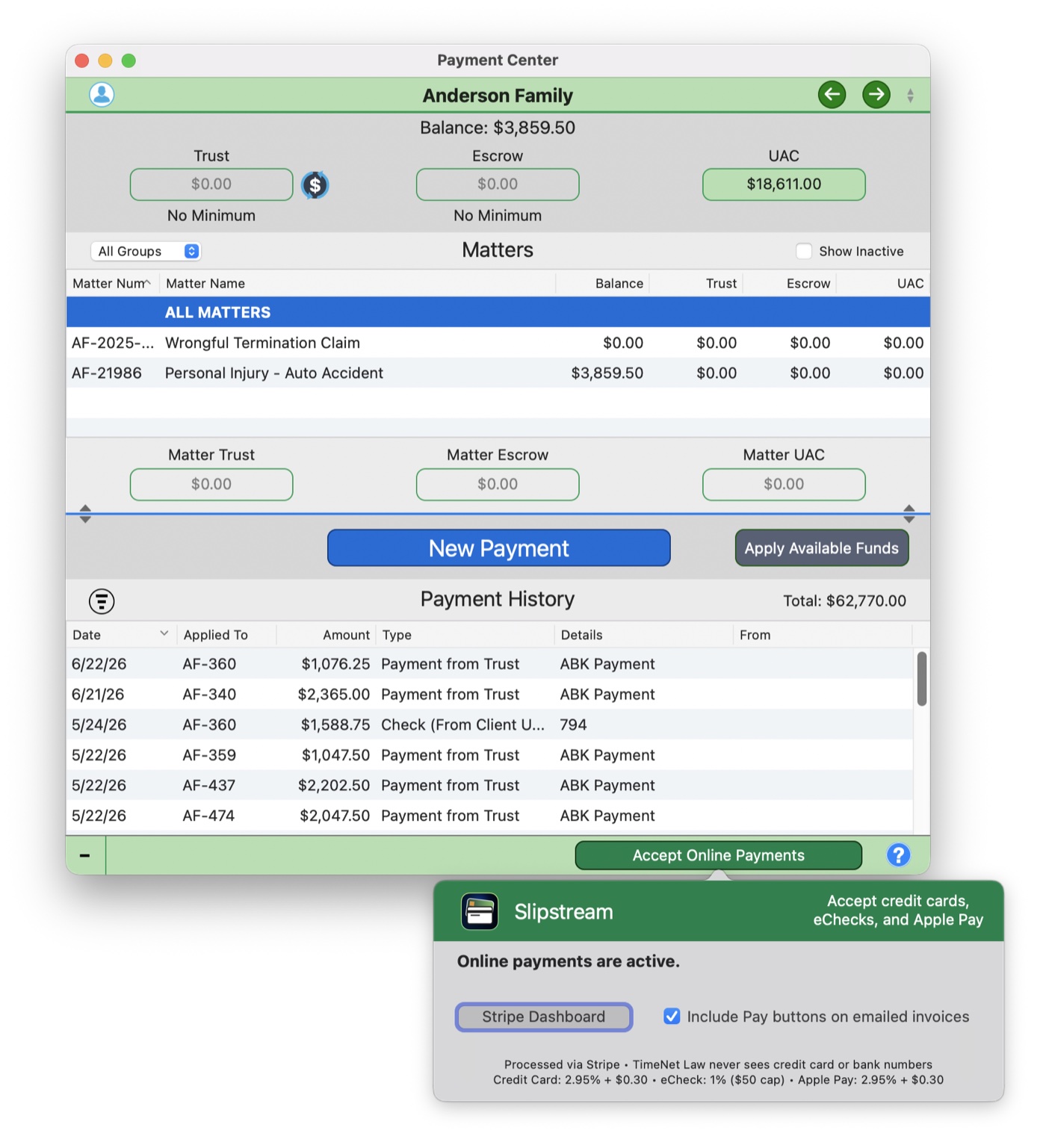Click the Type column header
This screenshot has width=1046, height=1148.
coord(465,635)
